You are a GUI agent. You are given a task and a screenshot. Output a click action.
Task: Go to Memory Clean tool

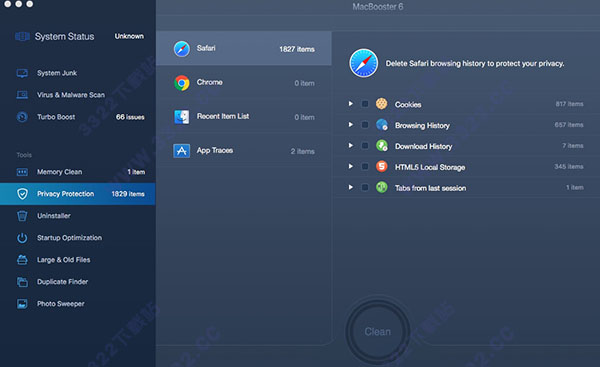click(x=78, y=172)
